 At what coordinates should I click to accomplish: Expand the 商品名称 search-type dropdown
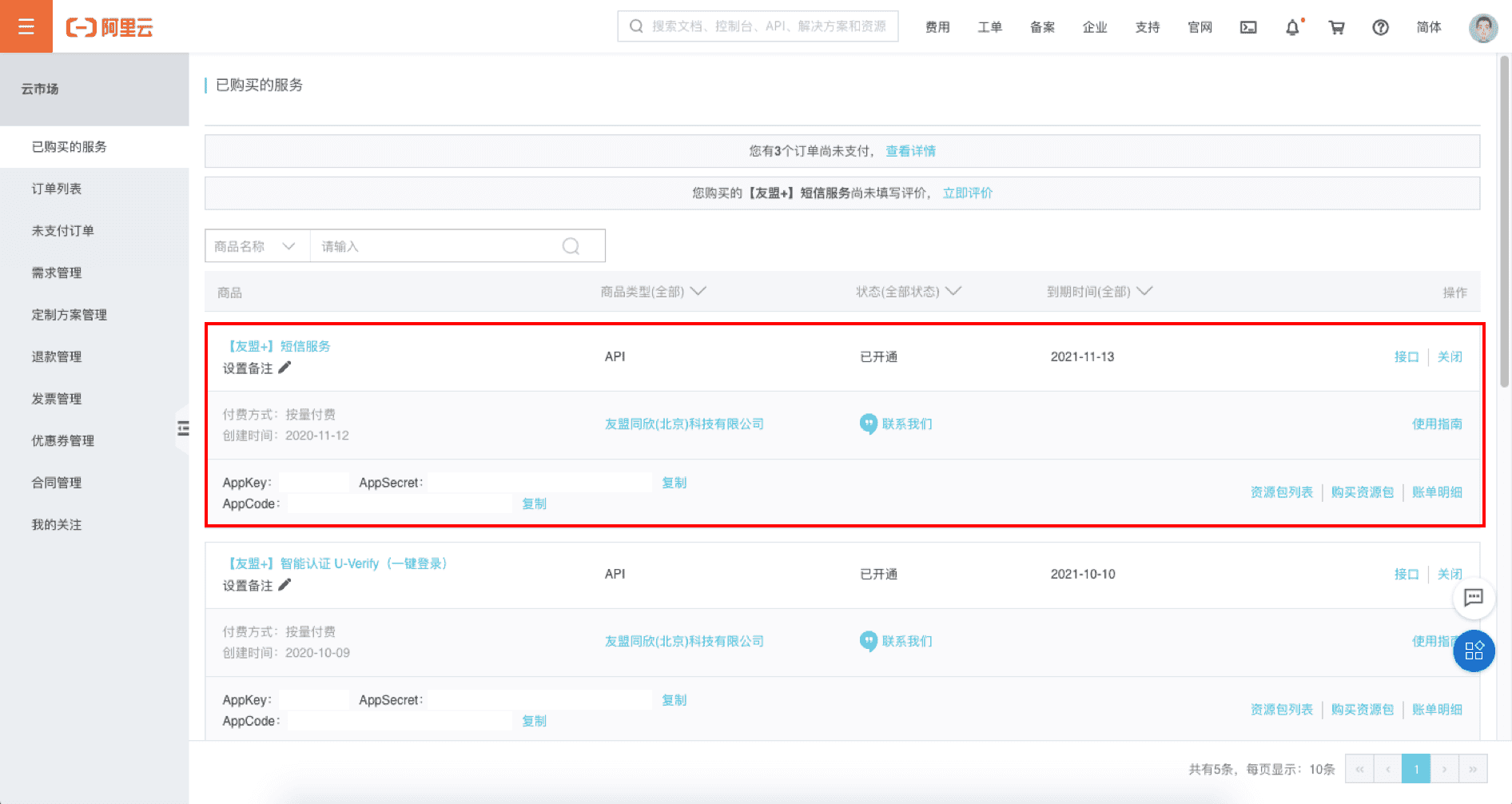(x=257, y=246)
